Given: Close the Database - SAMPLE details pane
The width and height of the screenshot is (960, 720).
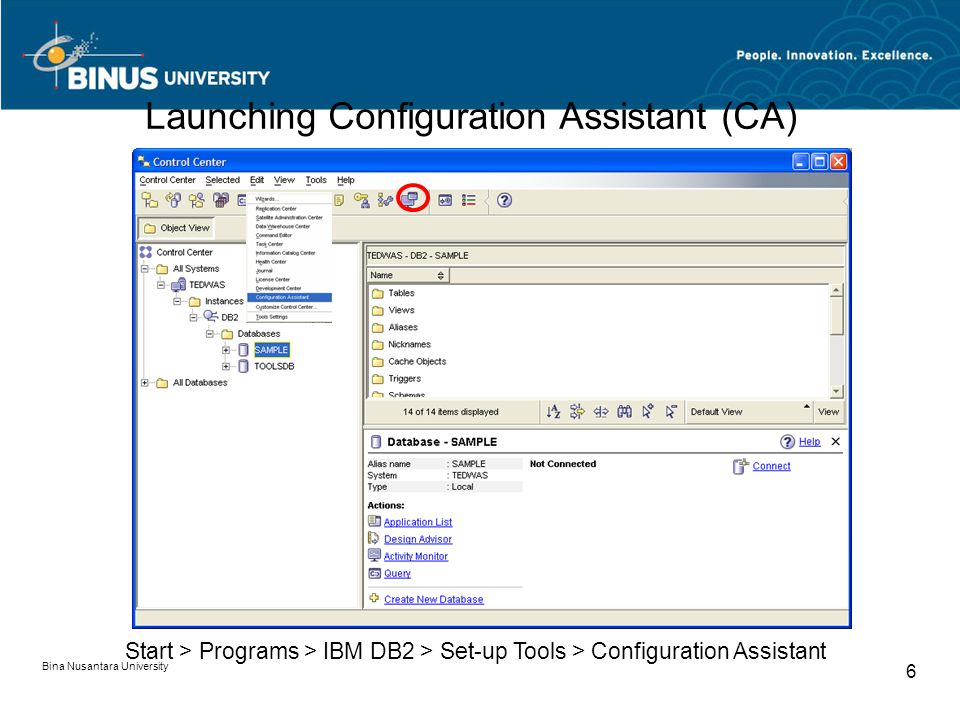Looking at the screenshot, I should click(836, 441).
